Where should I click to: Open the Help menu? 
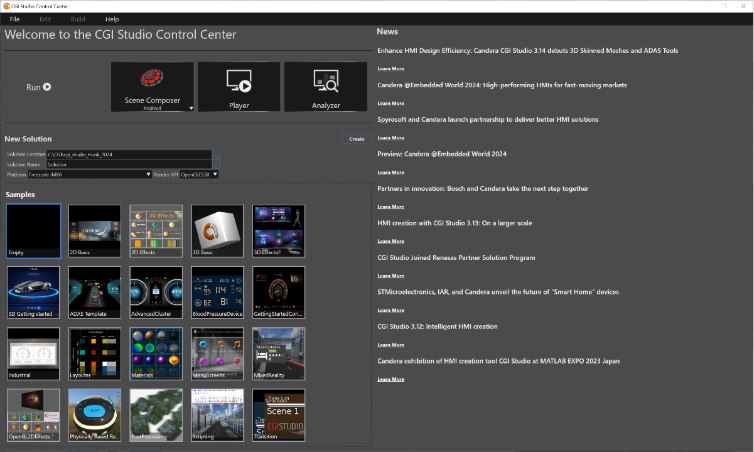[112, 19]
